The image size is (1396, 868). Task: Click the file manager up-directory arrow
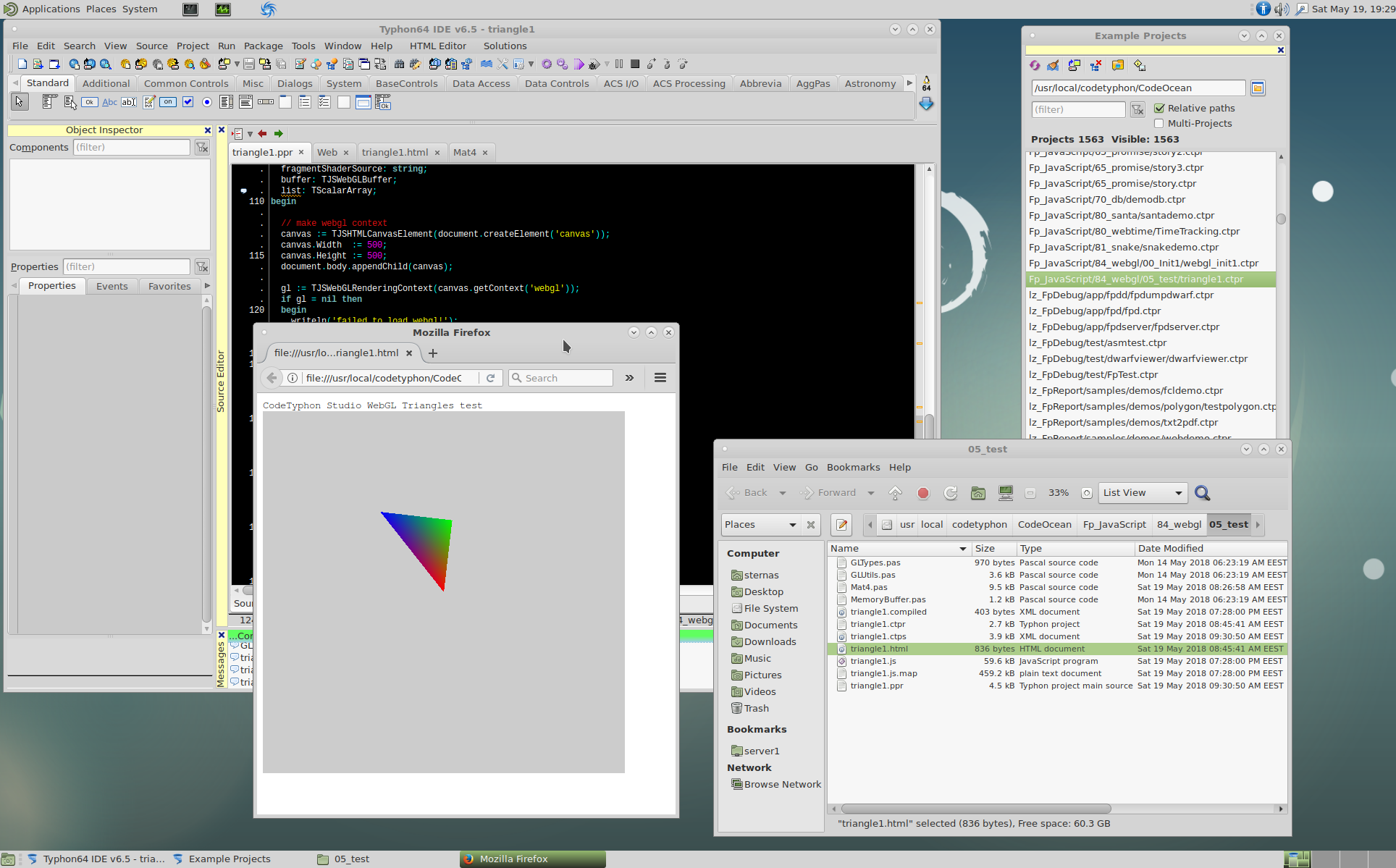click(x=896, y=493)
